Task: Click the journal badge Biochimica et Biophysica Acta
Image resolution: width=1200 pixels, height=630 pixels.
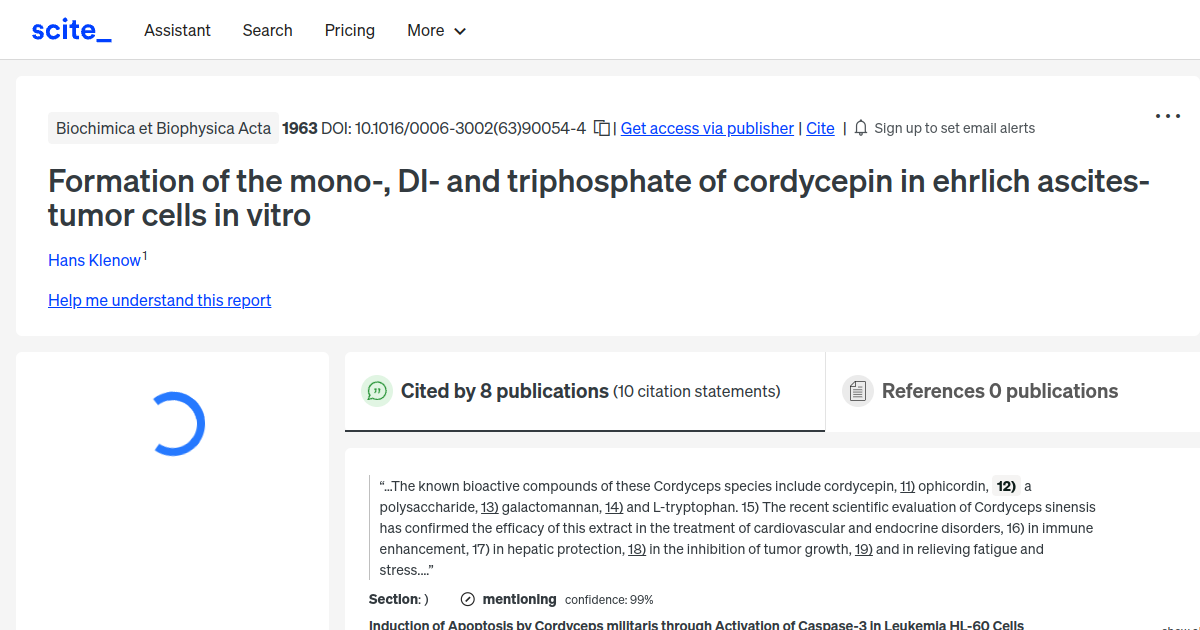Action: coord(163,128)
